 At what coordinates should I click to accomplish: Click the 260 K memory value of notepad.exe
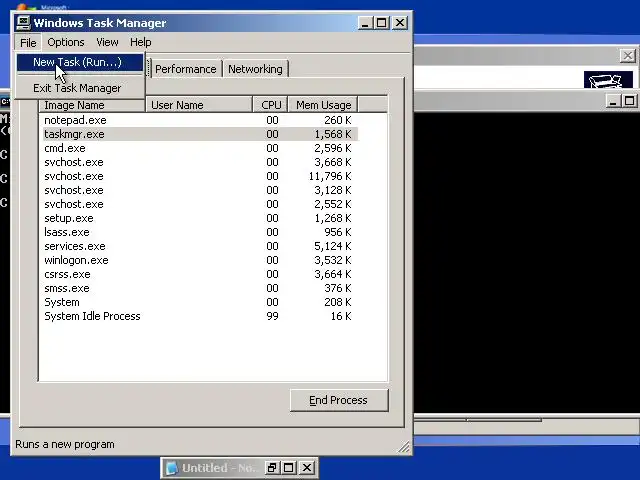pos(338,120)
